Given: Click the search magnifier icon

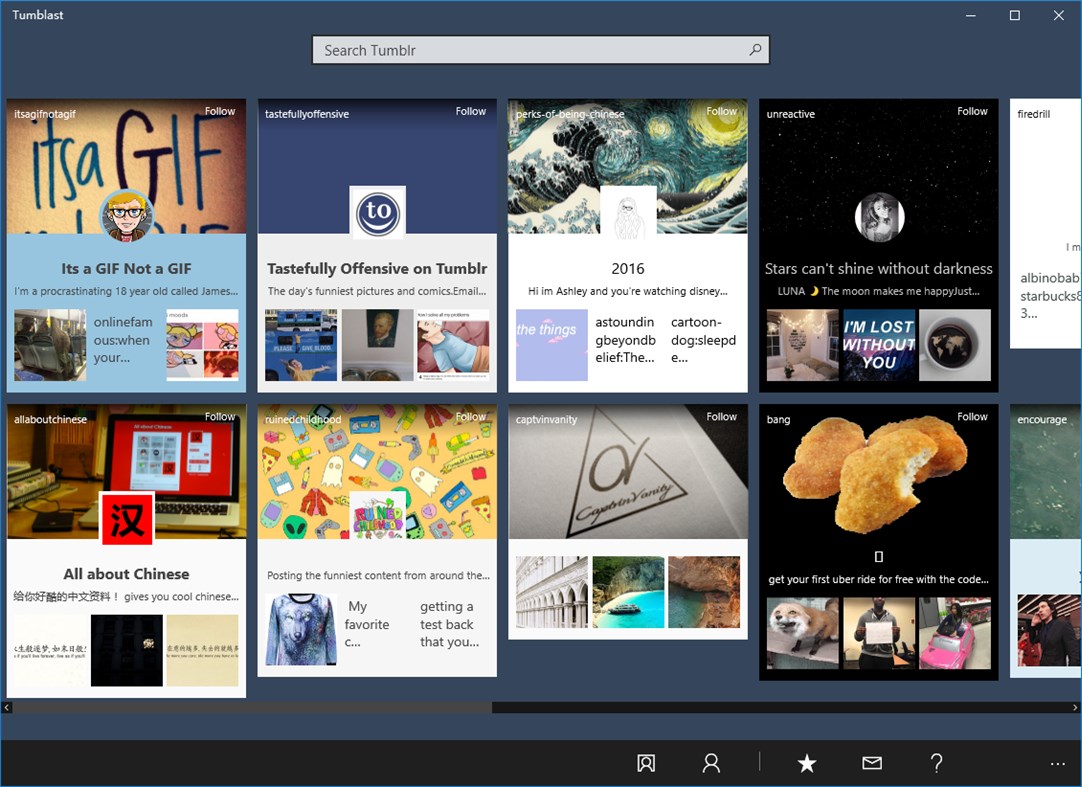Looking at the screenshot, I should (x=755, y=49).
